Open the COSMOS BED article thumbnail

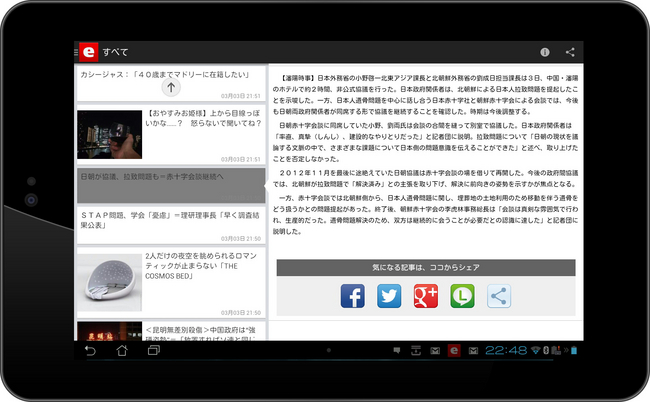coord(108,276)
